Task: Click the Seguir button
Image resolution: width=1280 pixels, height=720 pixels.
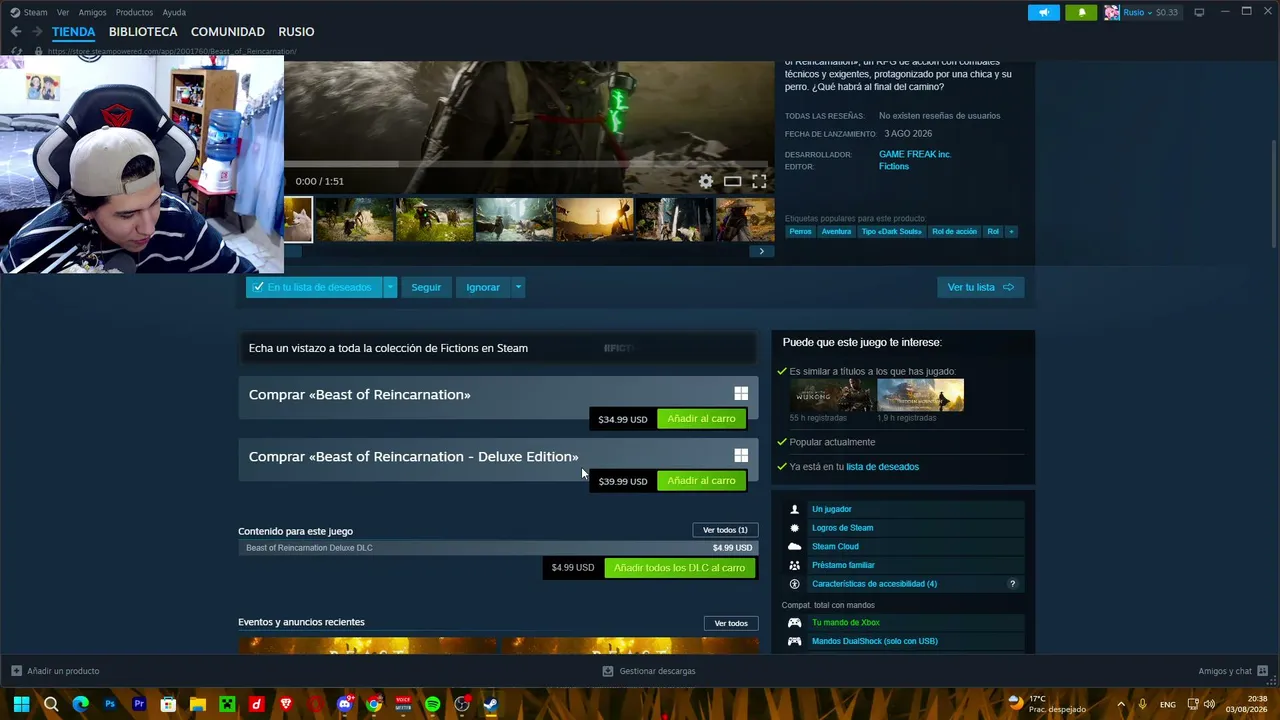Action: tap(426, 287)
